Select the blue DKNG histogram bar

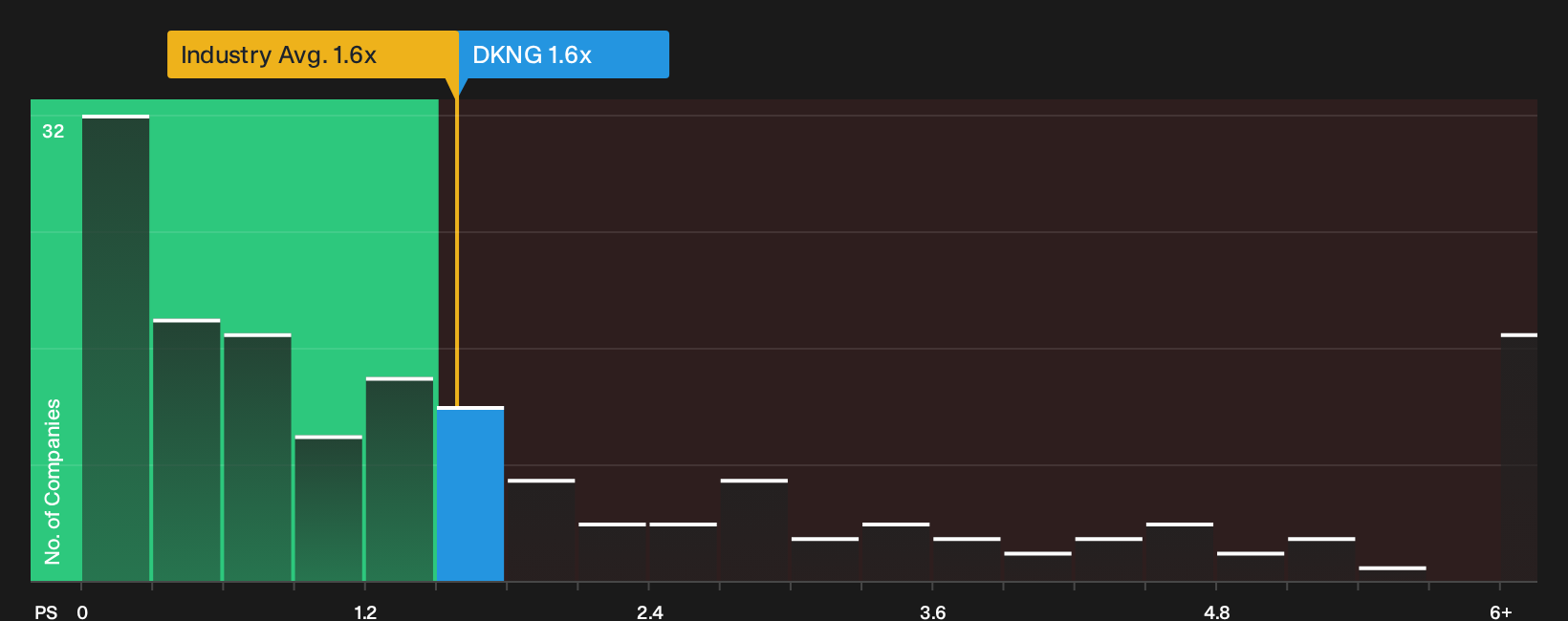point(470,494)
